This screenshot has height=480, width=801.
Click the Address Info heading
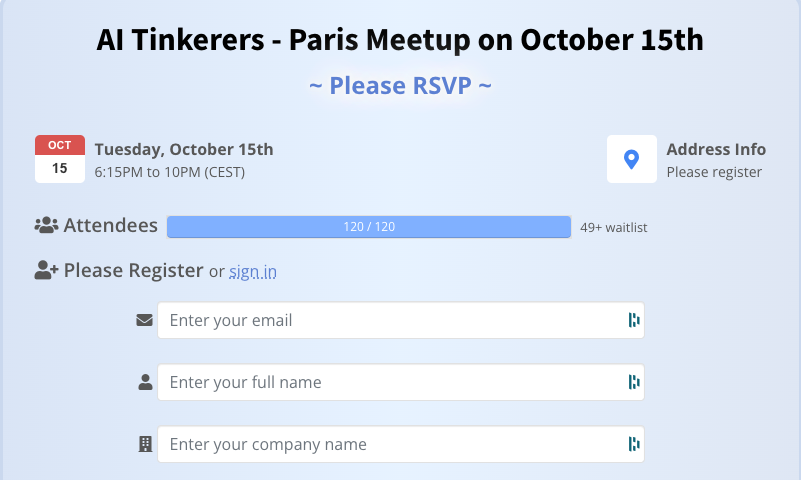(716, 149)
